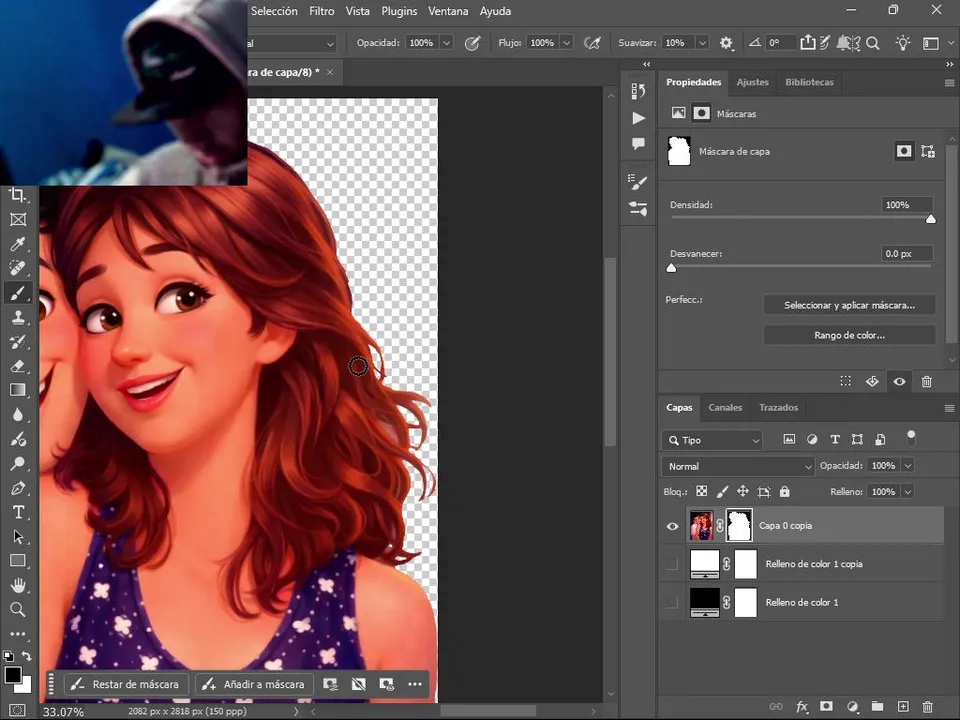
Task: Open Opacidad dropdown in options bar
Action: (x=447, y=43)
